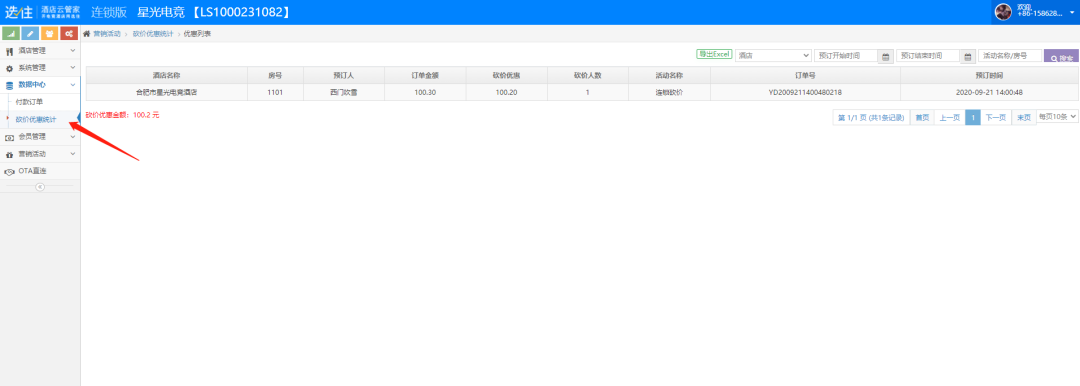
Task: Click the user avatar picture
Action: pyautogui.click(x=1004, y=12)
